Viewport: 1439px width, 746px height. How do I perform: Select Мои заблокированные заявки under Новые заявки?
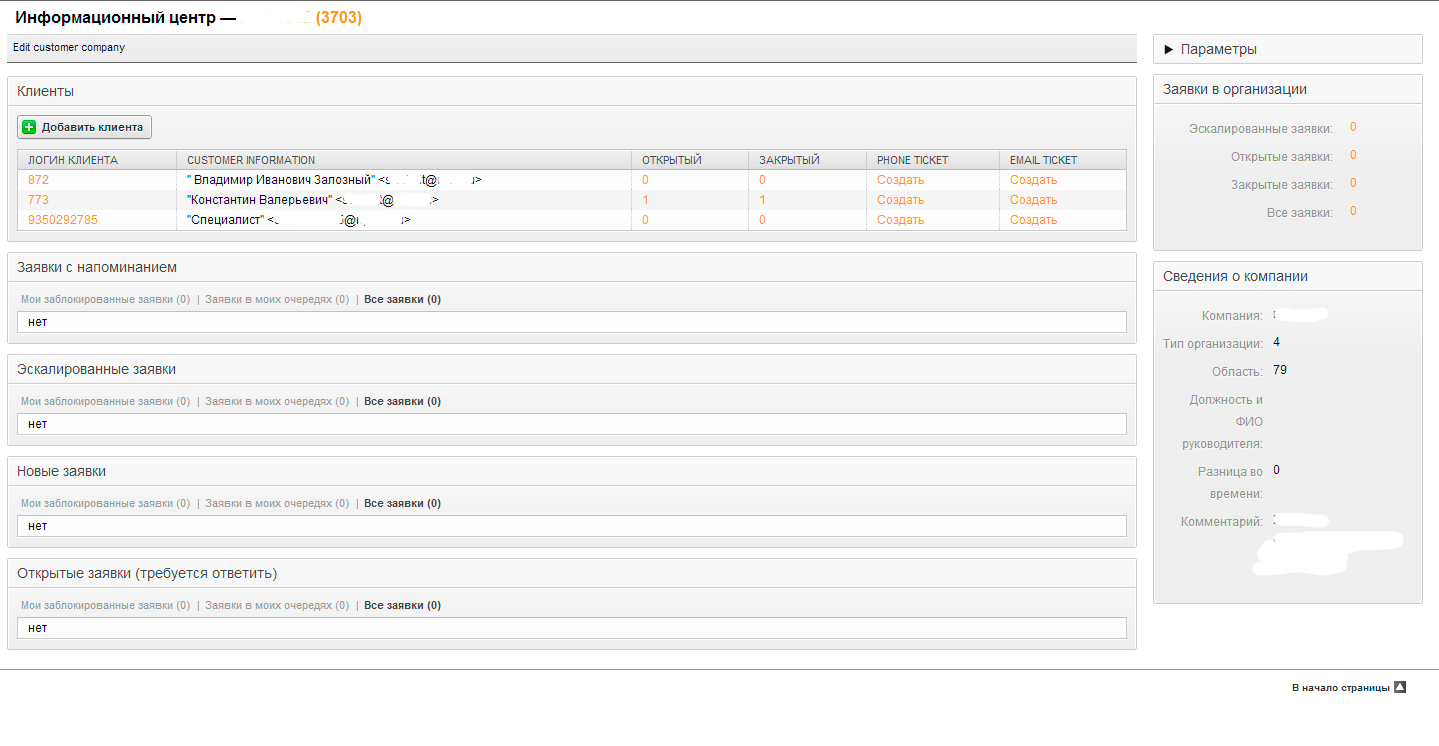pos(105,503)
